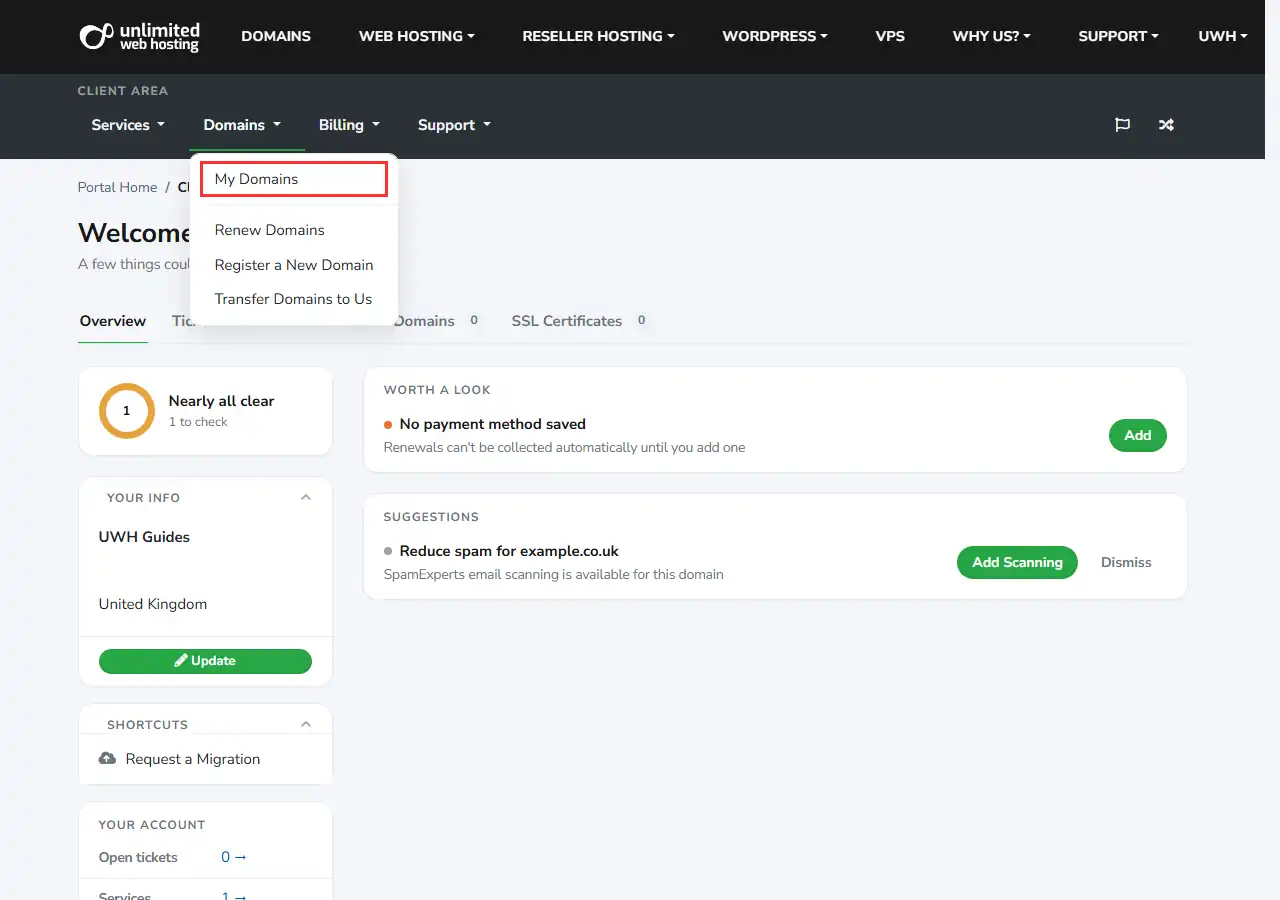
Task: Click 'Reduce spam for example.co.uk' text
Action: click(x=509, y=551)
